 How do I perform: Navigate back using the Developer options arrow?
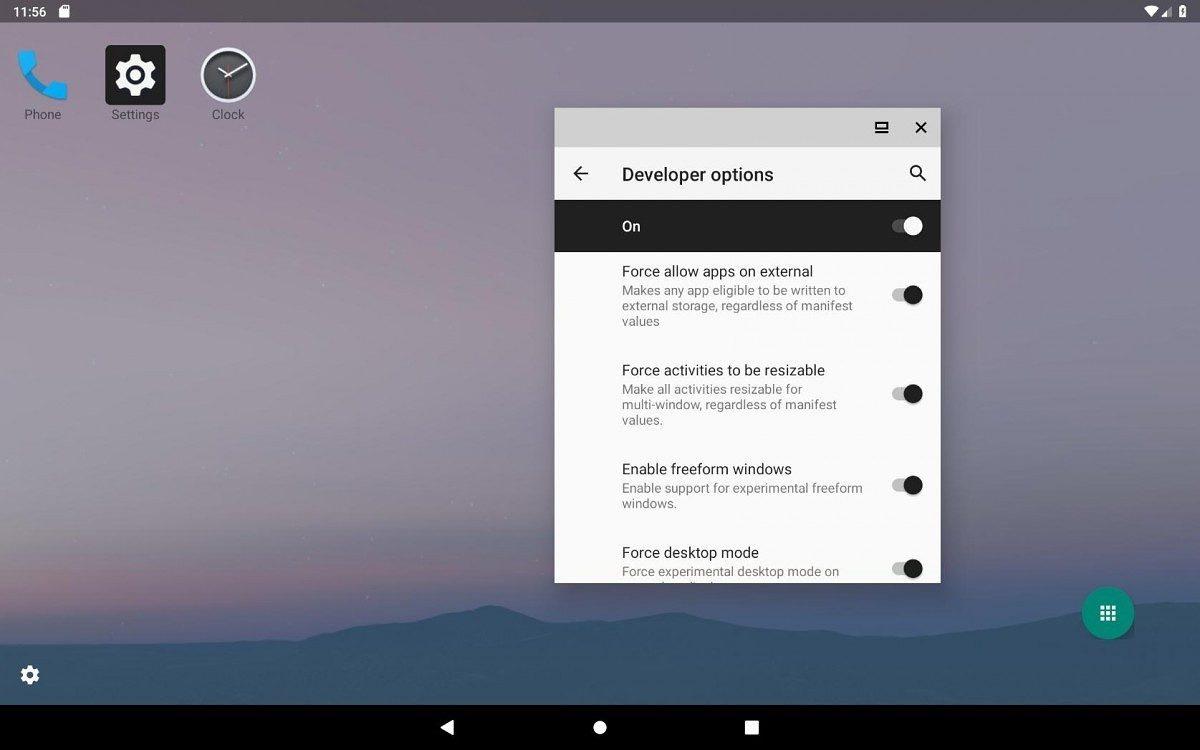tap(581, 173)
